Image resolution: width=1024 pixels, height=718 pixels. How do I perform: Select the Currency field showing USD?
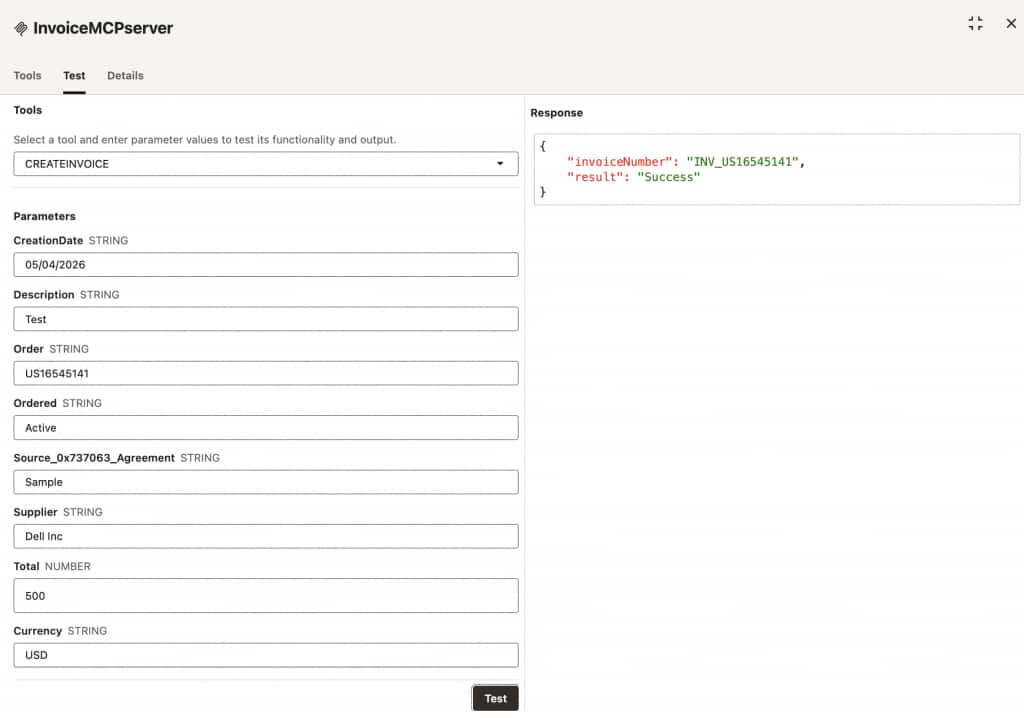266,655
